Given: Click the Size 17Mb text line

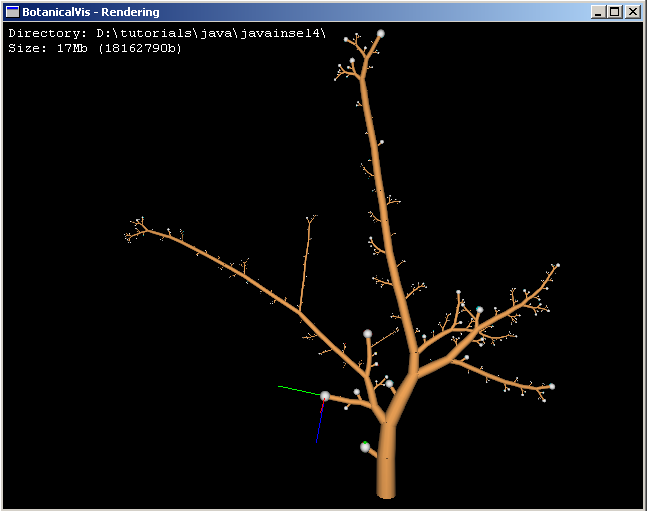Looking at the screenshot, I should [x=95, y=48].
